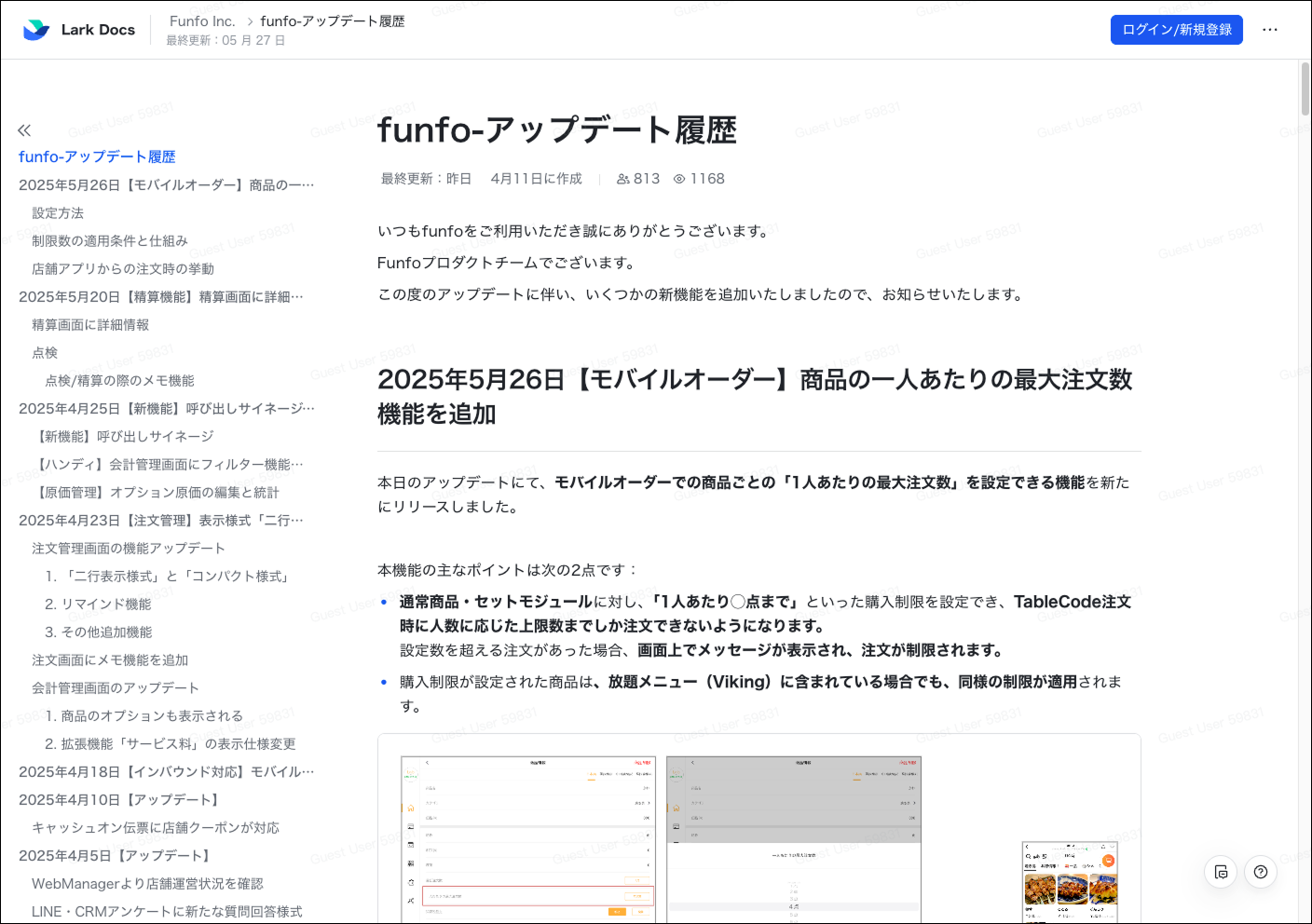Jump to 2025年4月5日【アップデート】outline entry
Image resolution: width=1312 pixels, height=924 pixels.
pyautogui.click(x=116, y=855)
